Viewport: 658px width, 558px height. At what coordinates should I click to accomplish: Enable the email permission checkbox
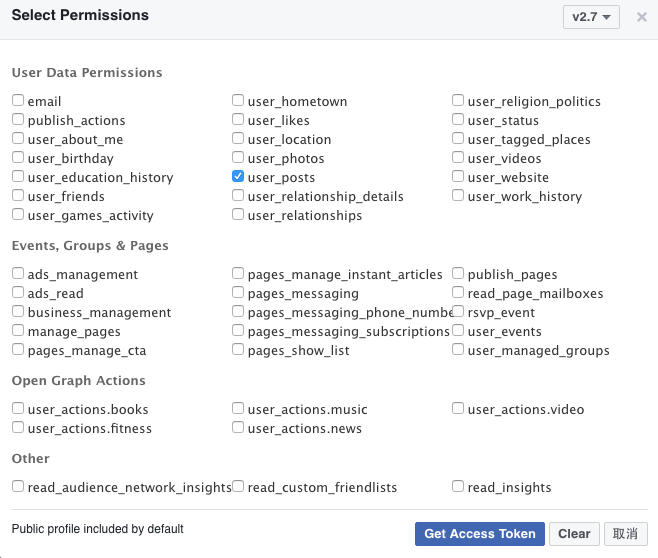18,101
